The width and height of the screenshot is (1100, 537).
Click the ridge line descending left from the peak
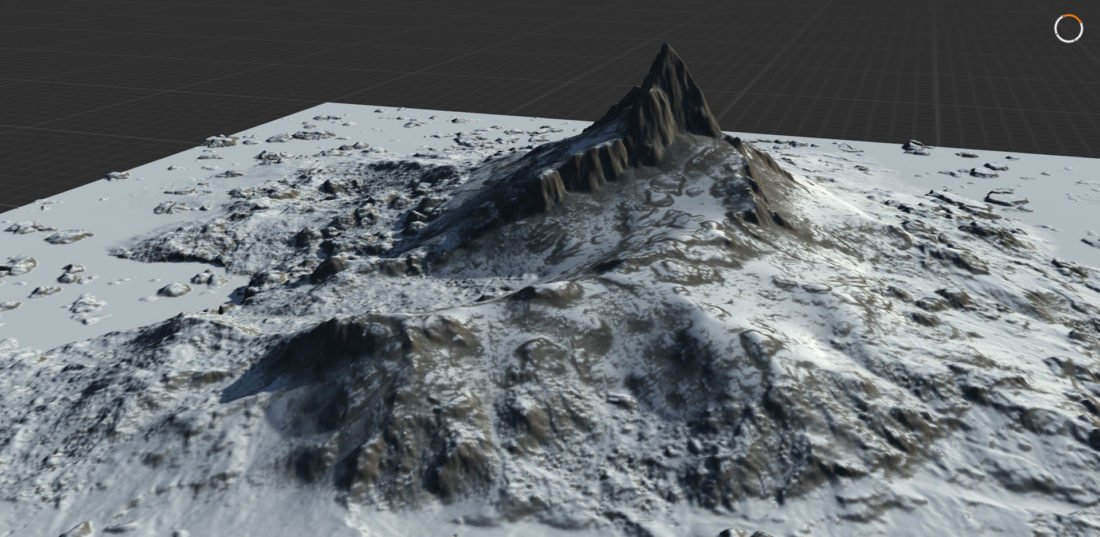click(x=520, y=180)
